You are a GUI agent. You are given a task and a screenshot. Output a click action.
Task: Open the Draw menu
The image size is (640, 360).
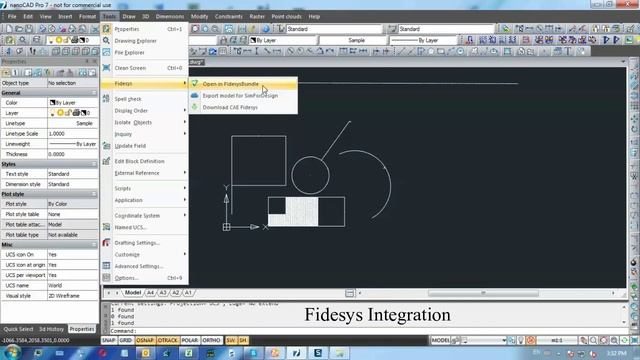[129, 16]
